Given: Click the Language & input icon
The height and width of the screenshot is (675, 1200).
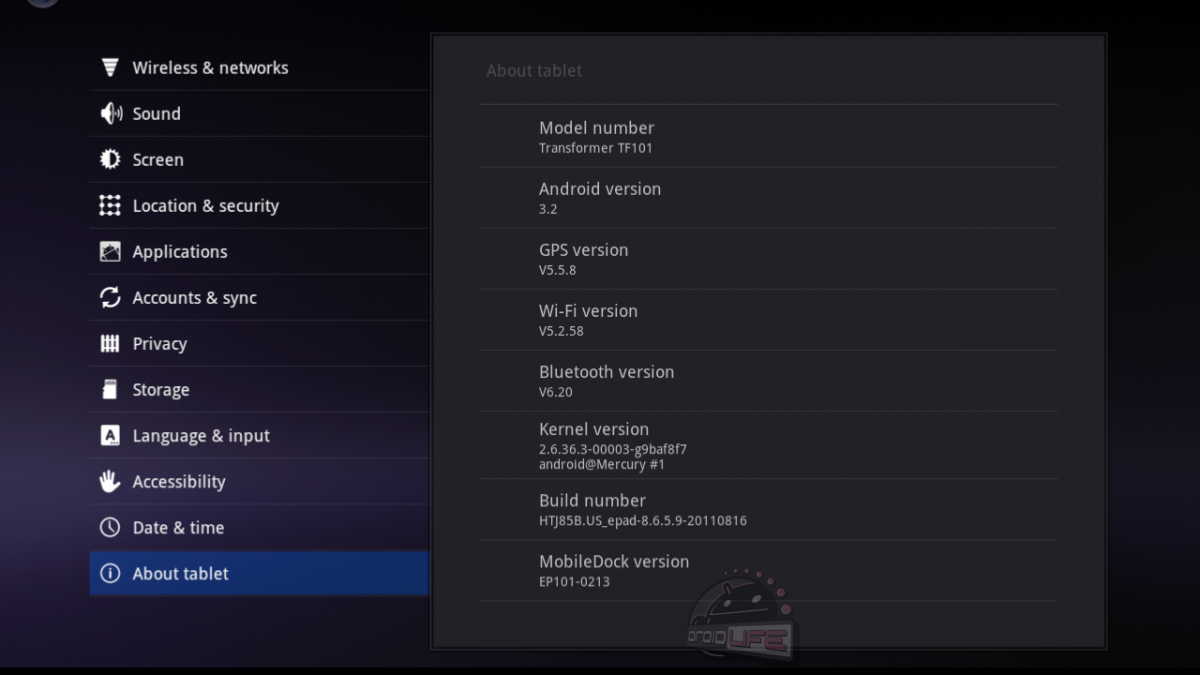Looking at the screenshot, I should 110,436.
